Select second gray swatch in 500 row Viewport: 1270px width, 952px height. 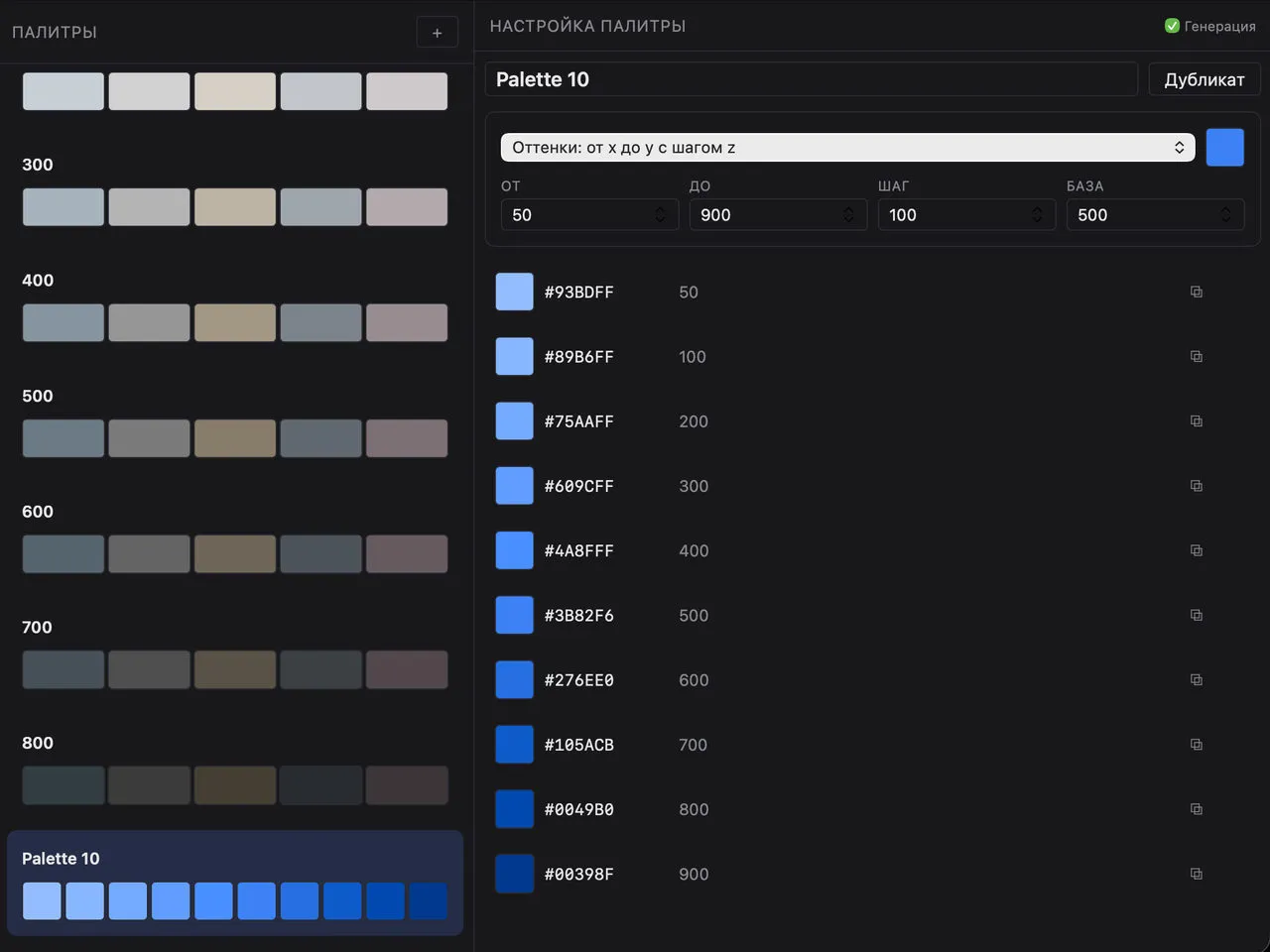[x=149, y=438]
